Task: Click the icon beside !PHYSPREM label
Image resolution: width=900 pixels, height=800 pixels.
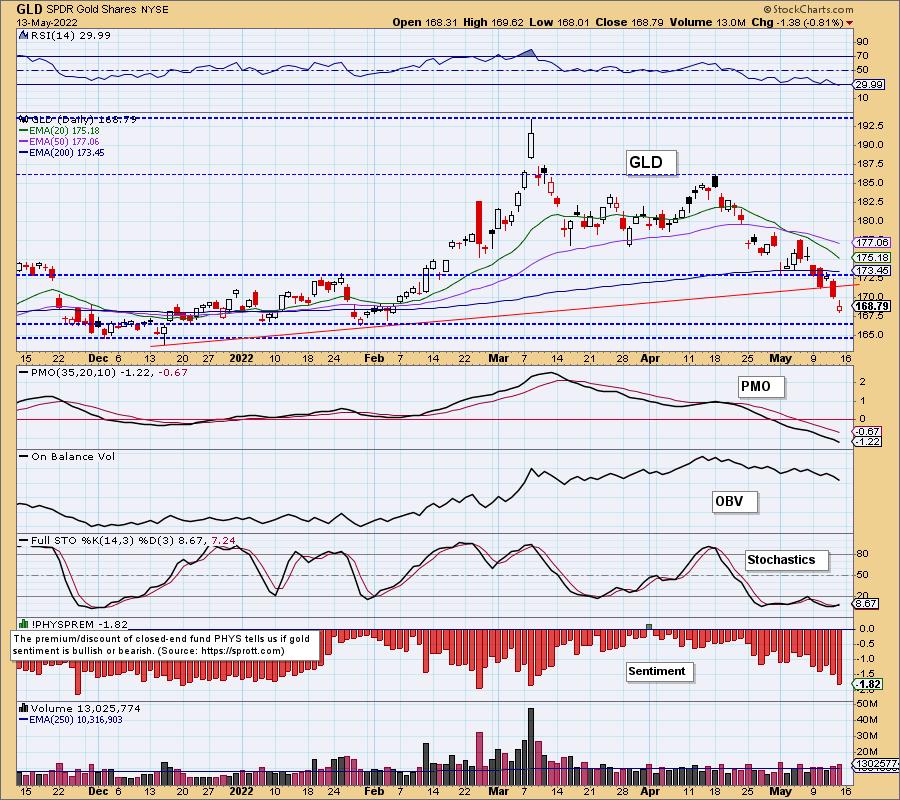Action: pos(22,621)
